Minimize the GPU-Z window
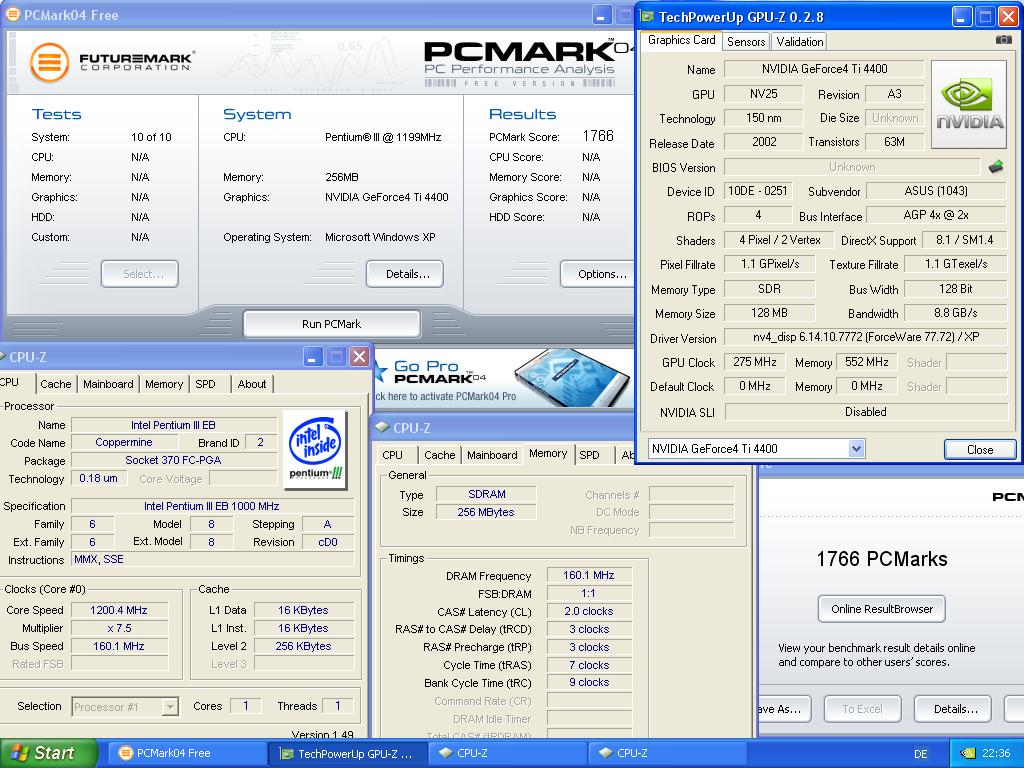The height and width of the screenshot is (768, 1024). tap(961, 17)
